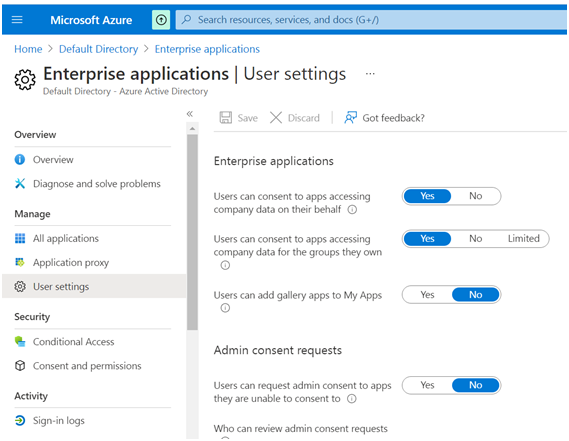The width and height of the screenshot is (569, 441).
Task: Go to Home breadcrumb
Action: [x=28, y=49]
